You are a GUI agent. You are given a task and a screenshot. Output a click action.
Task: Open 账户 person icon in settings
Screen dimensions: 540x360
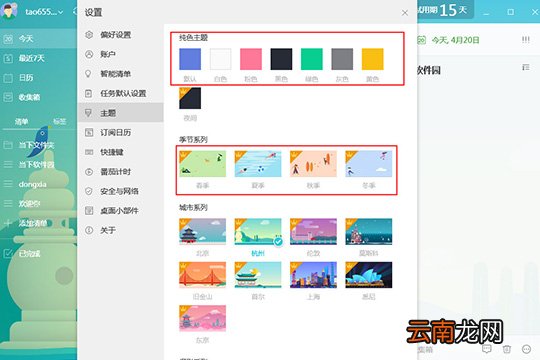[x=89, y=54]
